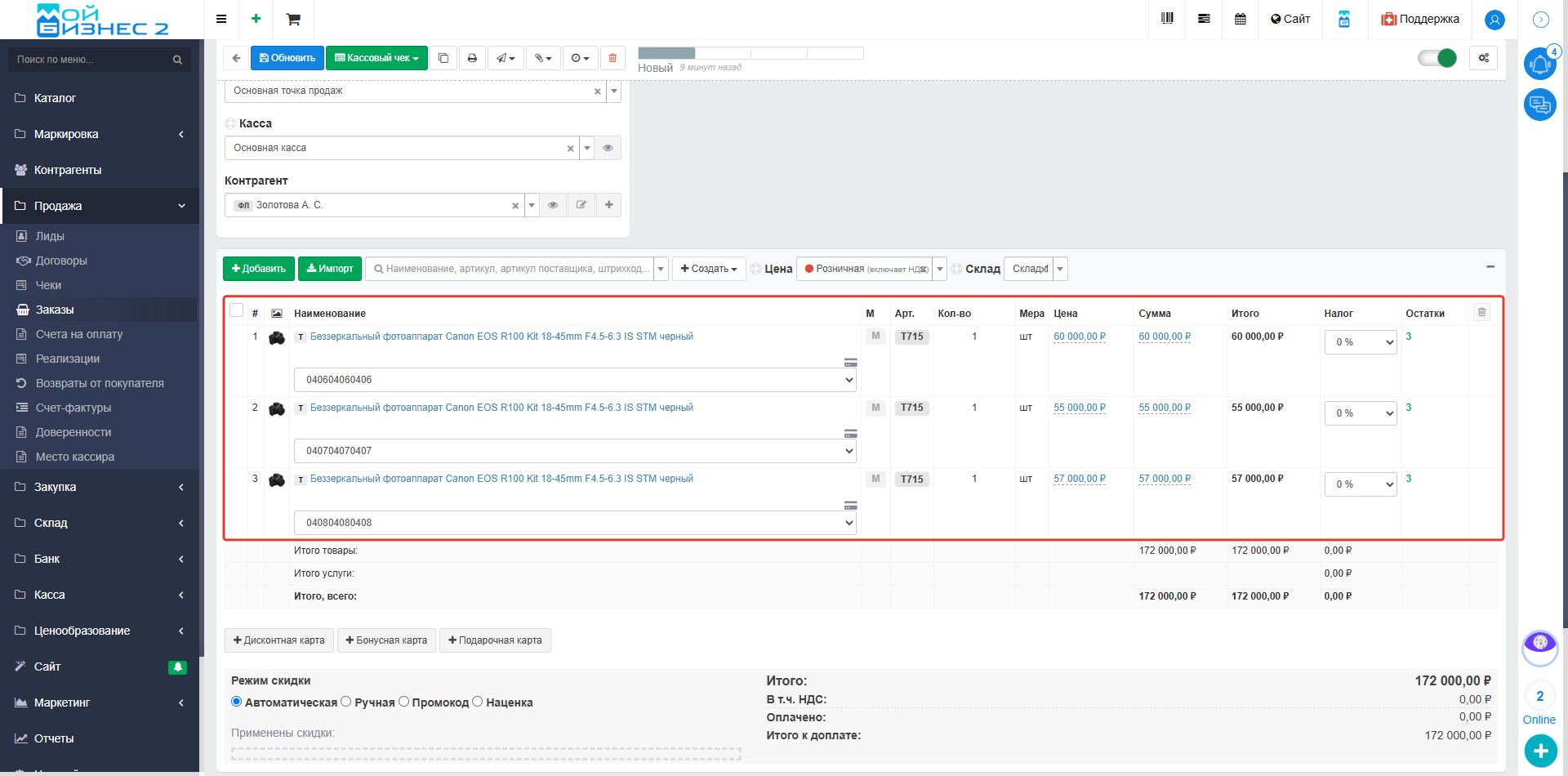
Task: Open the Поддержка link
Action: (x=1420, y=19)
